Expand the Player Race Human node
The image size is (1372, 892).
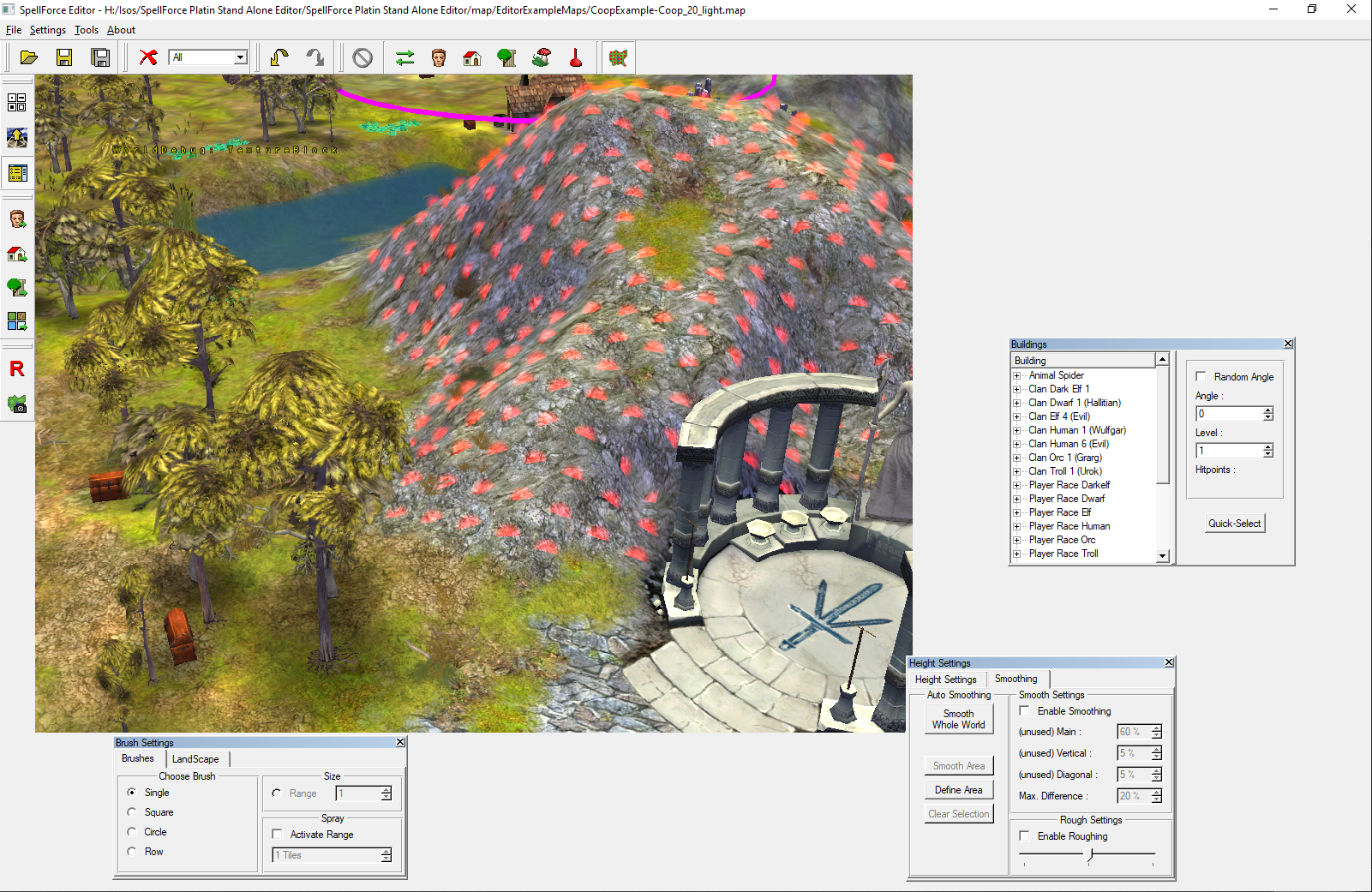tap(1017, 526)
